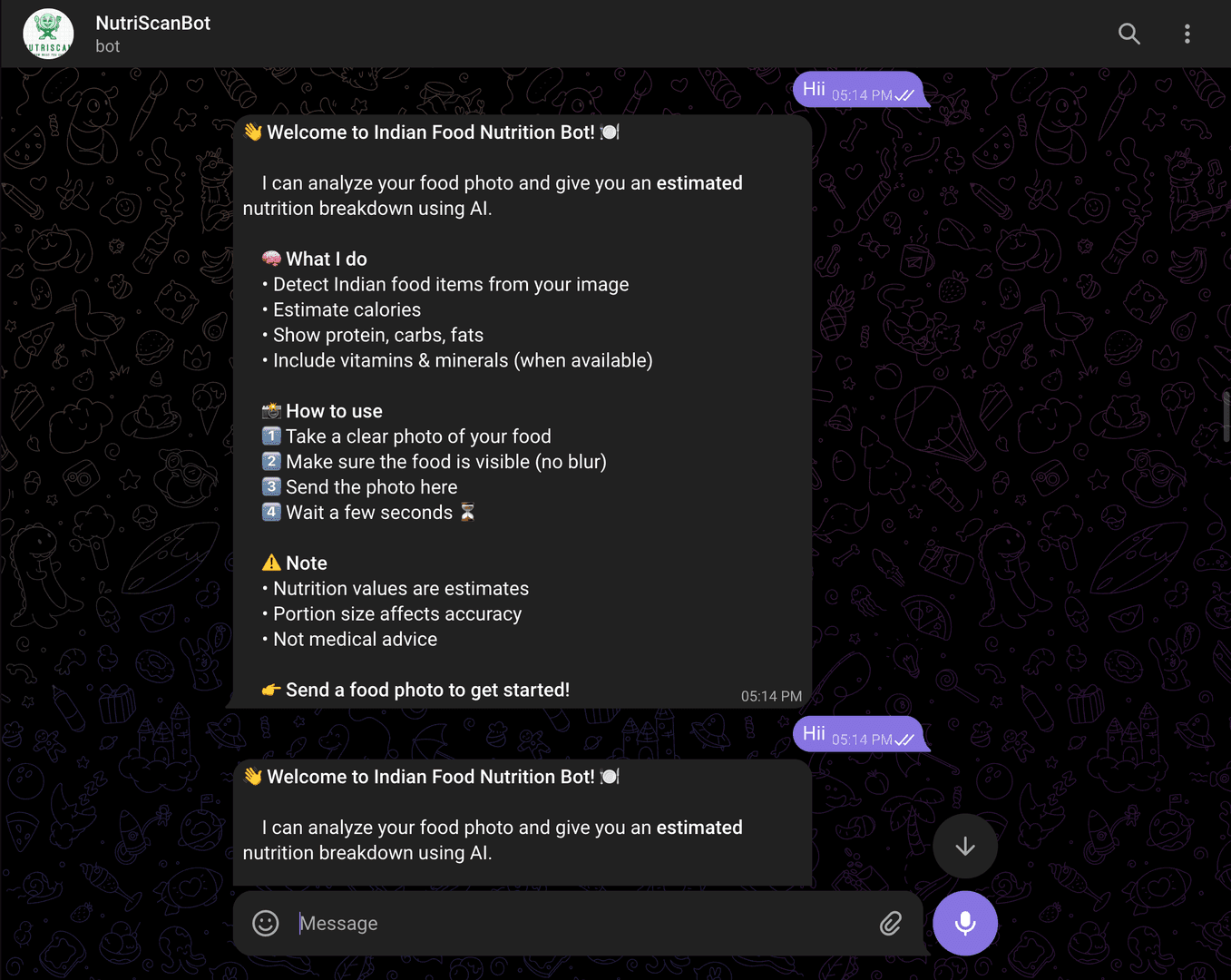Click double-check read receipt on first Hii

[x=904, y=95]
